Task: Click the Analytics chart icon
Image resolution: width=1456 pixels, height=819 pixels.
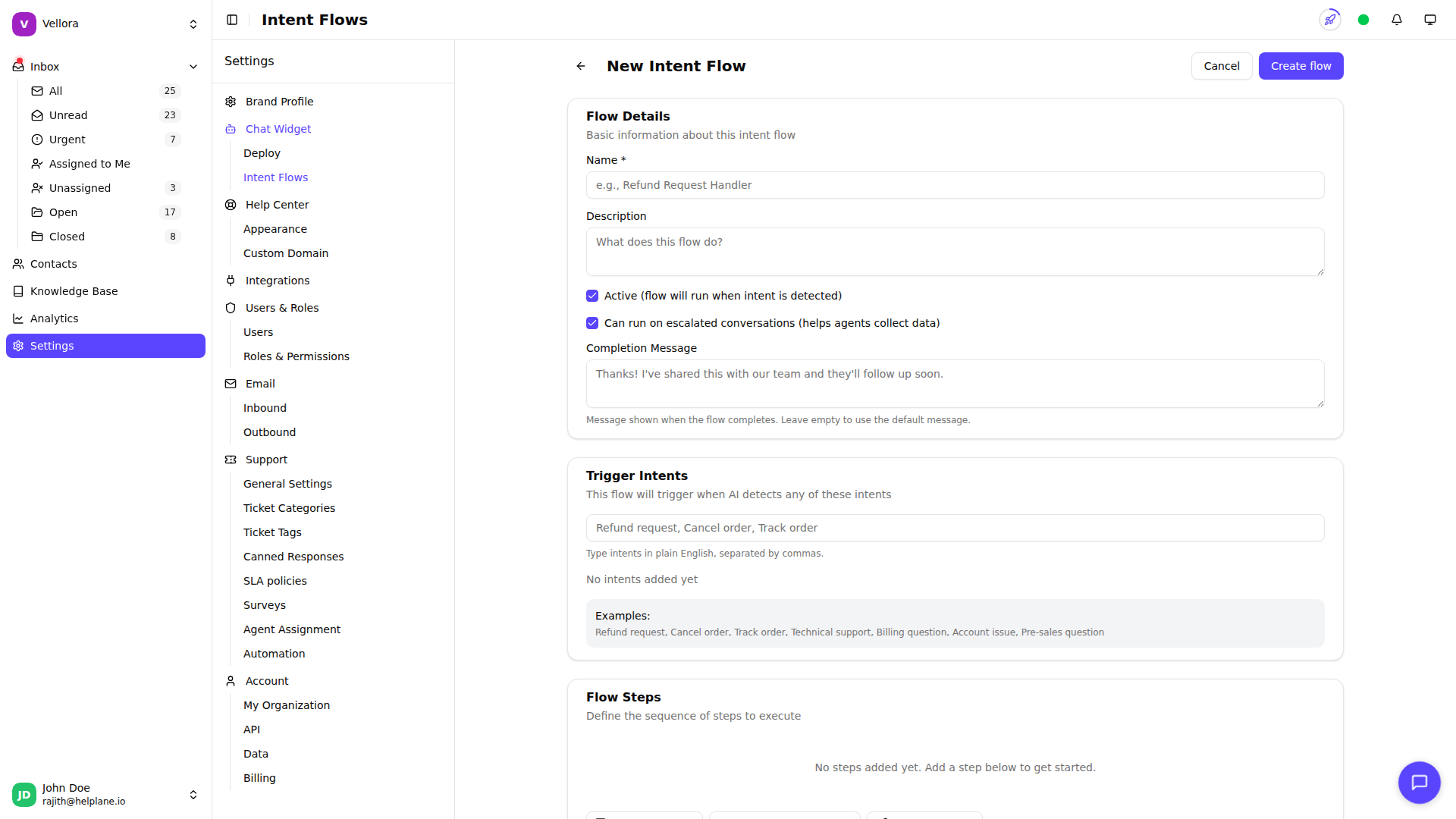Action: (18, 318)
